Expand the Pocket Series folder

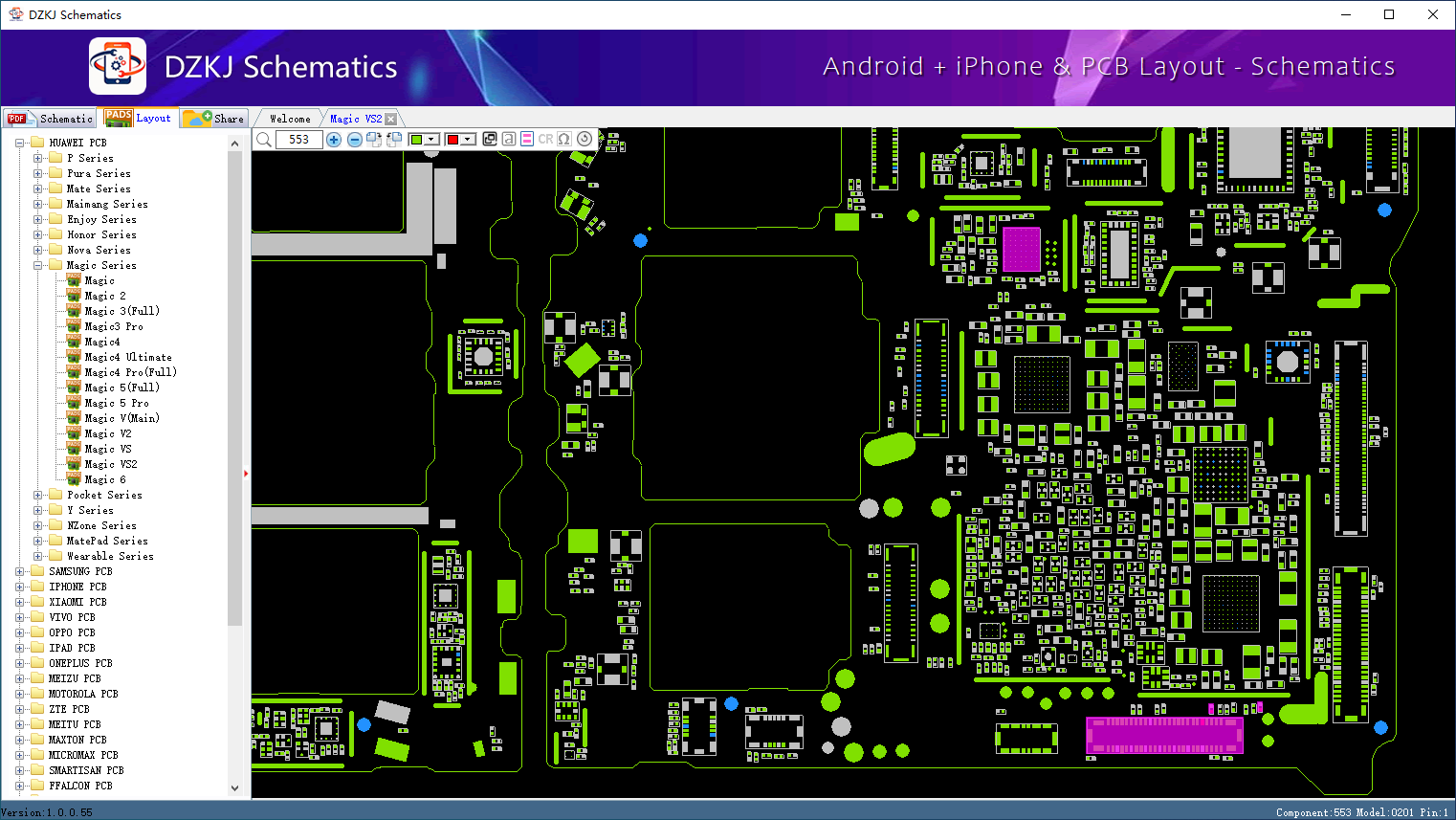(37, 495)
